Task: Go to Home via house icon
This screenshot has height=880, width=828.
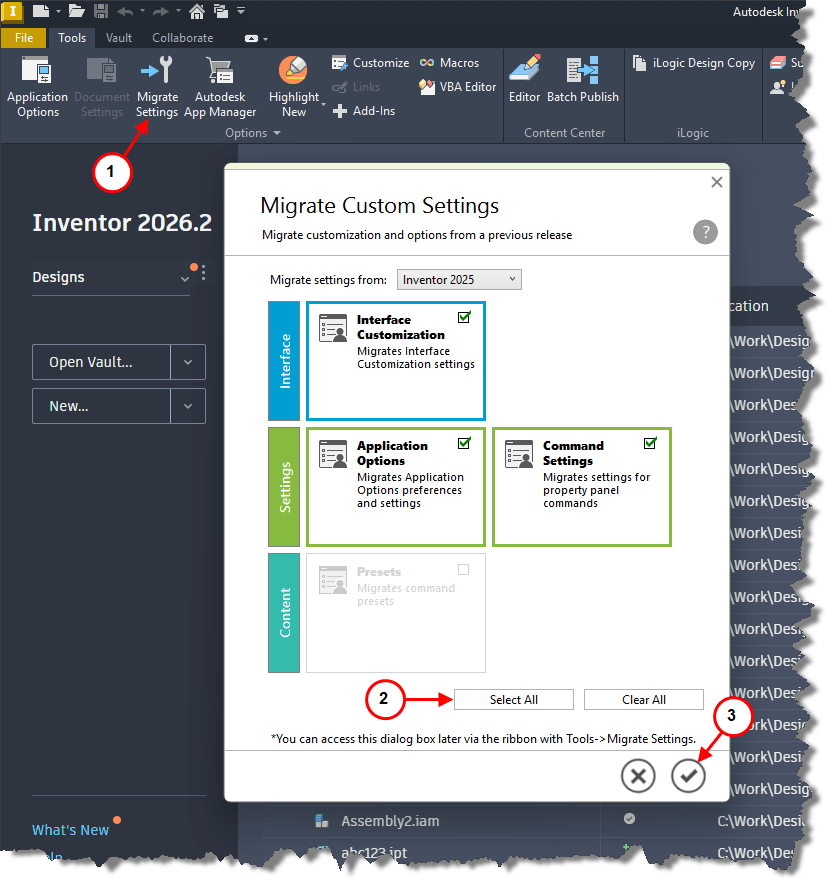Action: tap(196, 11)
